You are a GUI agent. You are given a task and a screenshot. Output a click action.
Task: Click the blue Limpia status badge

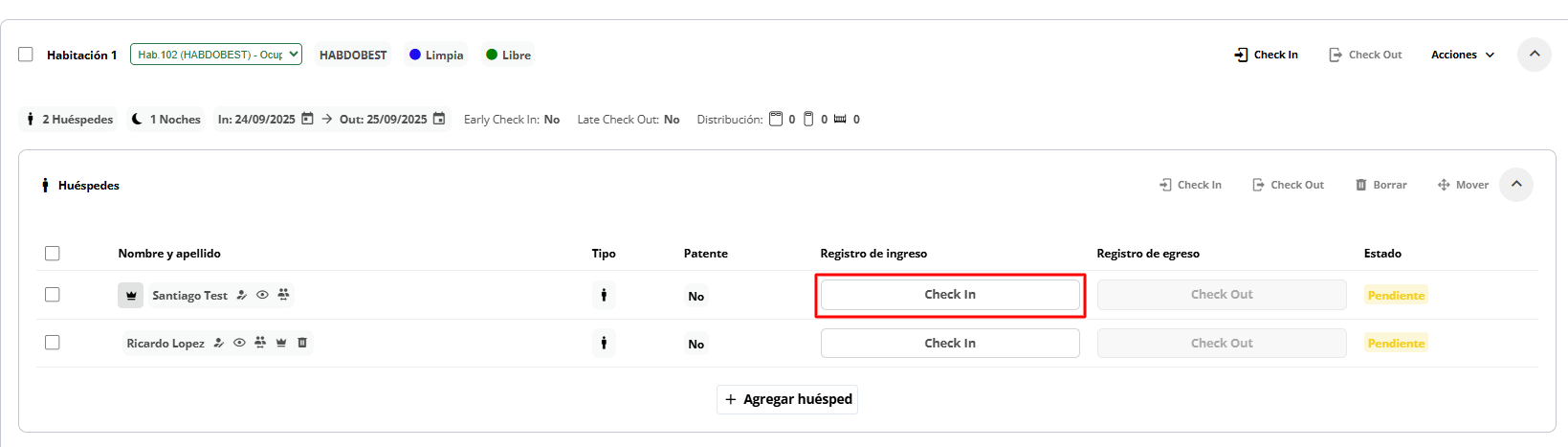pos(436,55)
